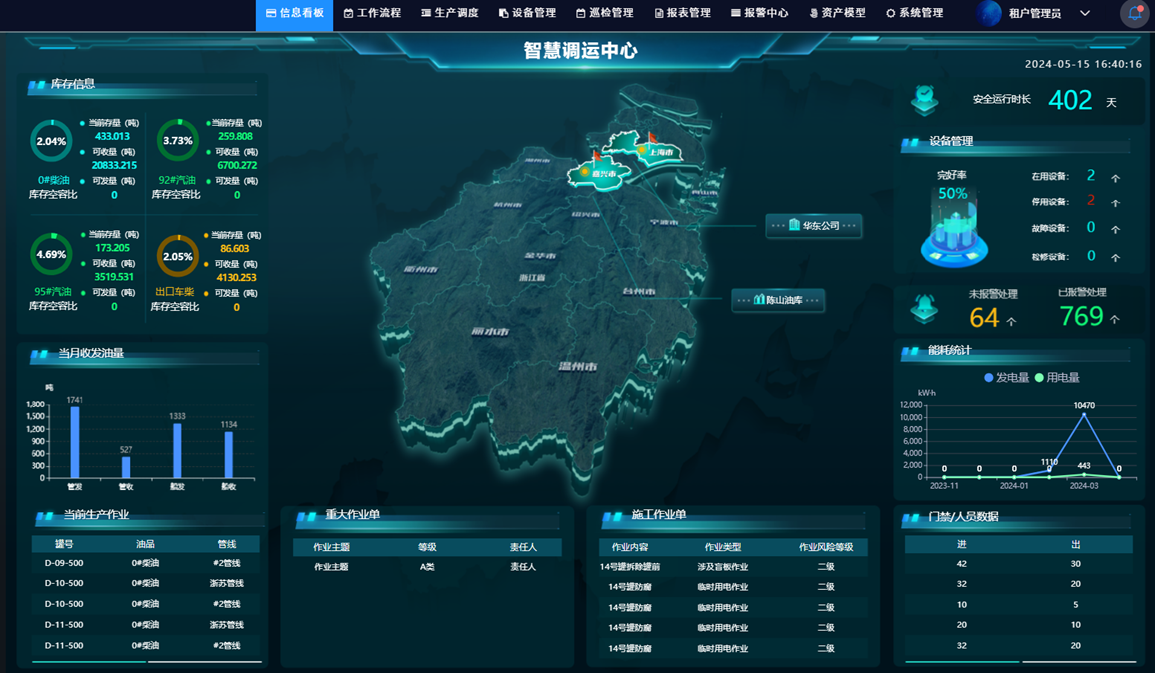Select the 陈山油库 map label
Image resolution: width=1155 pixels, height=673 pixels.
coord(778,300)
